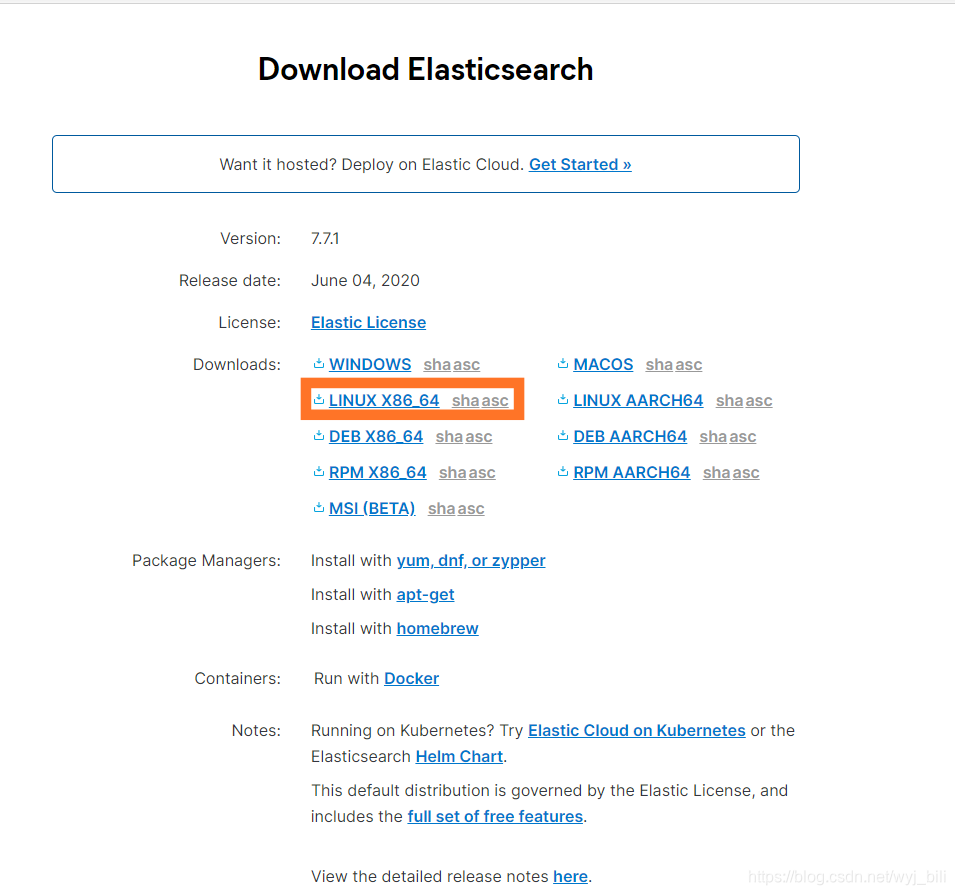Click the download icon beside LINUX X86_64
The image size is (955, 895).
pyautogui.click(x=319, y=400)
